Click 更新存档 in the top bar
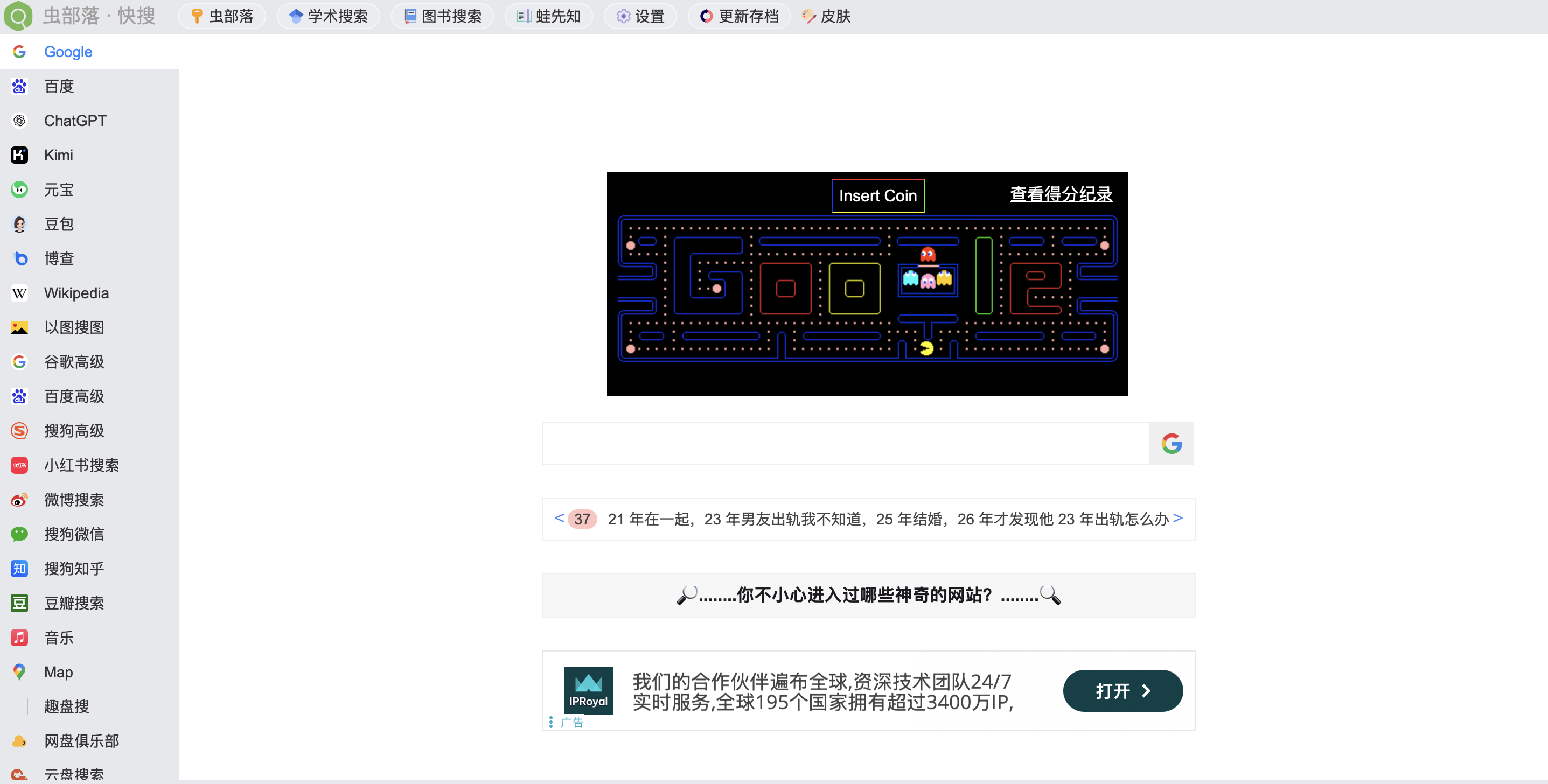Image resolution: width=1548 pixels, height=784 pixels. tap(739, 16)
